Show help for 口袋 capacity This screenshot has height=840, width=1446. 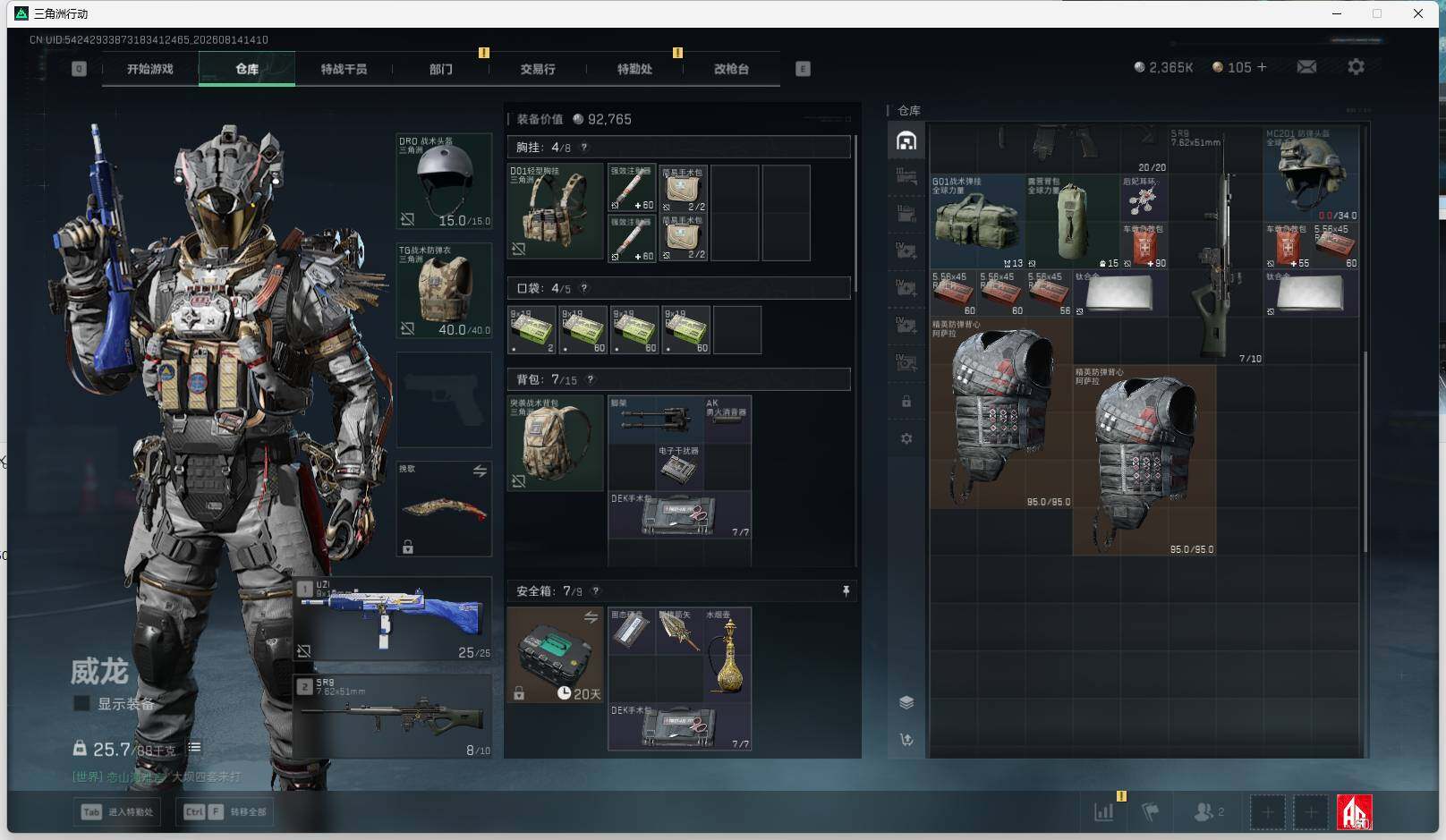[584, 288]
